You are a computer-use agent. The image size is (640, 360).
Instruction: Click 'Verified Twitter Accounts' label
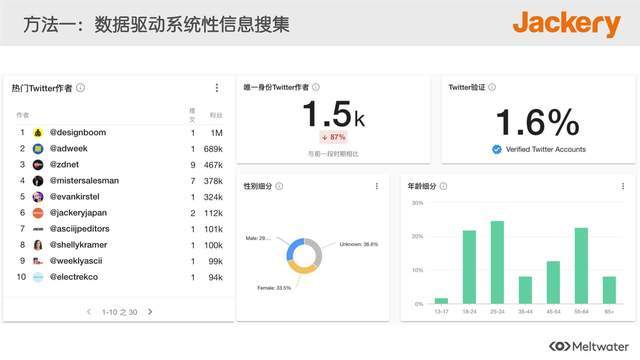point(546,149)
